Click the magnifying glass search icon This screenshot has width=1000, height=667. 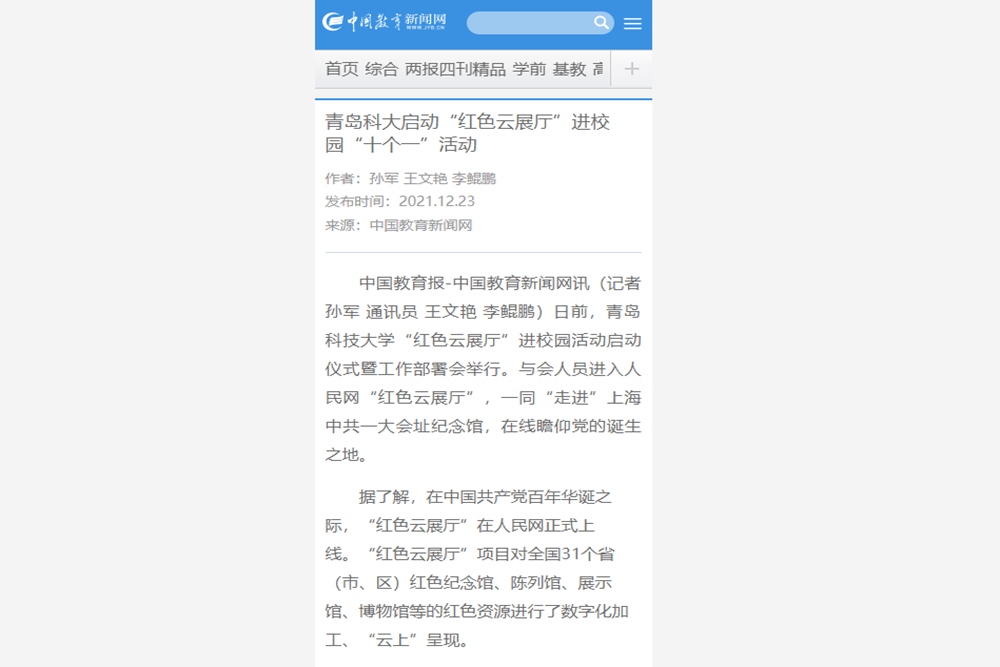click(x=601, y=23)
